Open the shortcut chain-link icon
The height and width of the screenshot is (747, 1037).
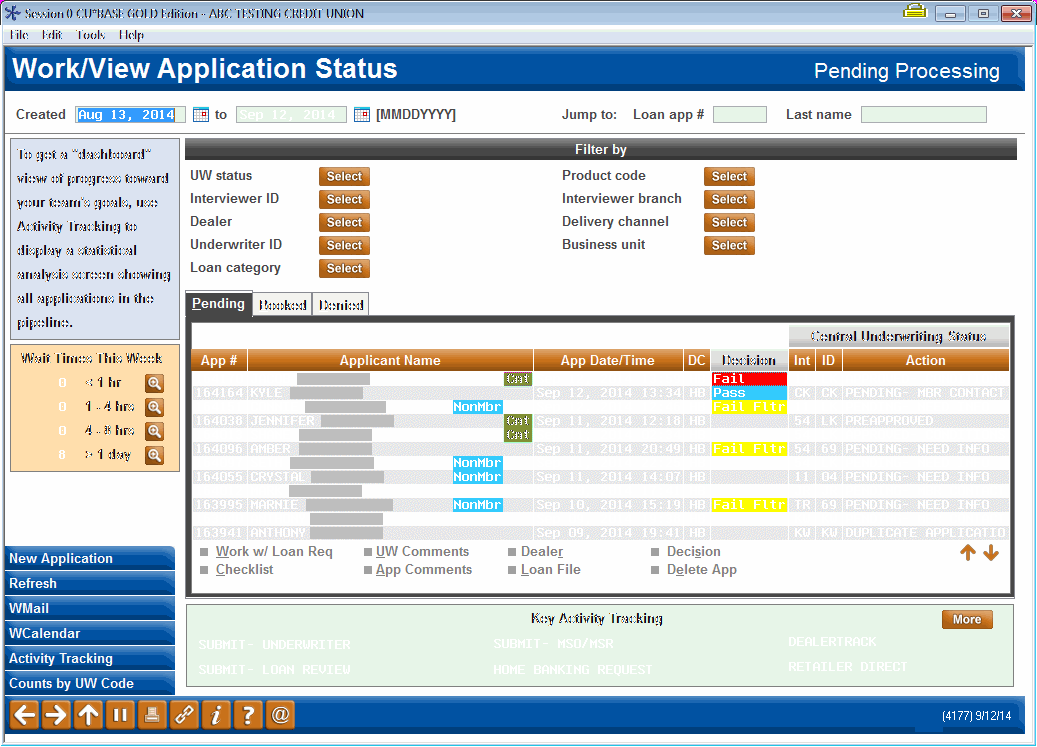(184, 714)
